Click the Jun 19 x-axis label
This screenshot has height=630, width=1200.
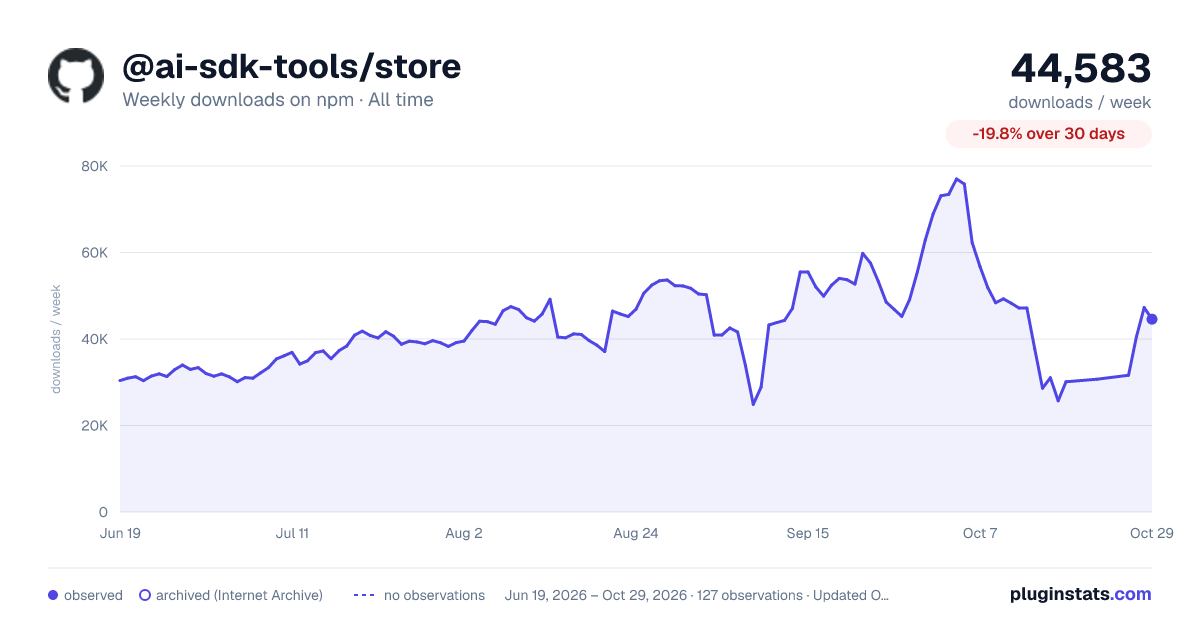[120, 533]
